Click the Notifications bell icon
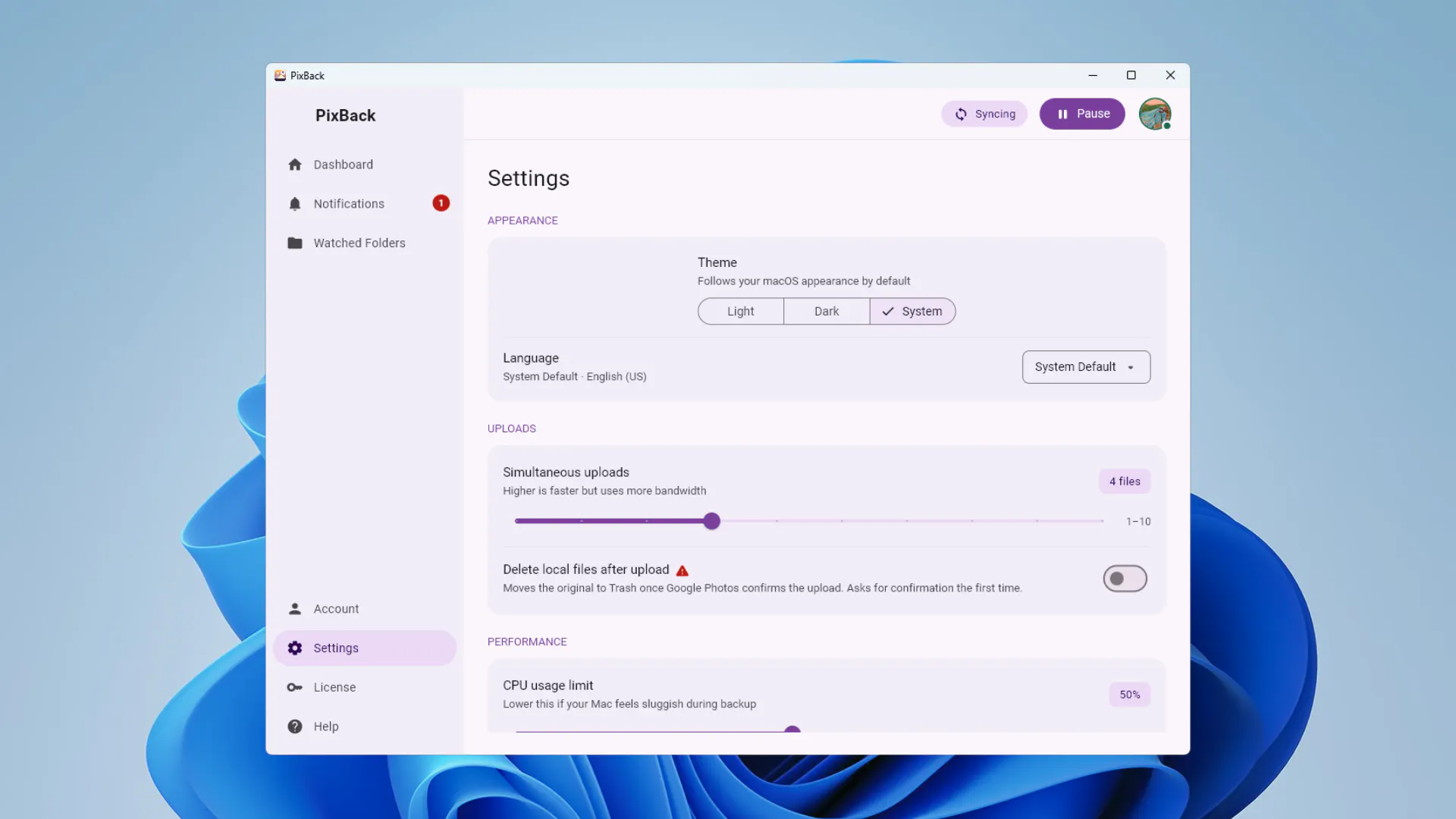The height and width of the screenshot is (819, 1456). pyautogui.click(x=295, y=204)
